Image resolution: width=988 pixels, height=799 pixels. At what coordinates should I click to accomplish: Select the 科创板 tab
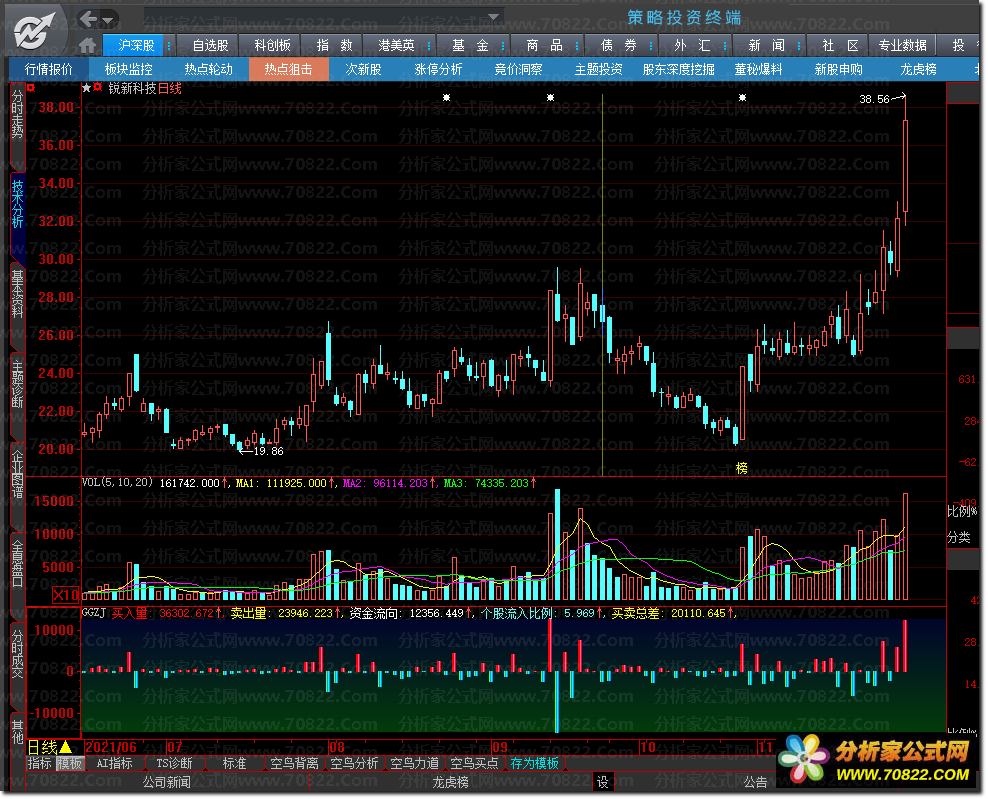(x=272, y=45)
